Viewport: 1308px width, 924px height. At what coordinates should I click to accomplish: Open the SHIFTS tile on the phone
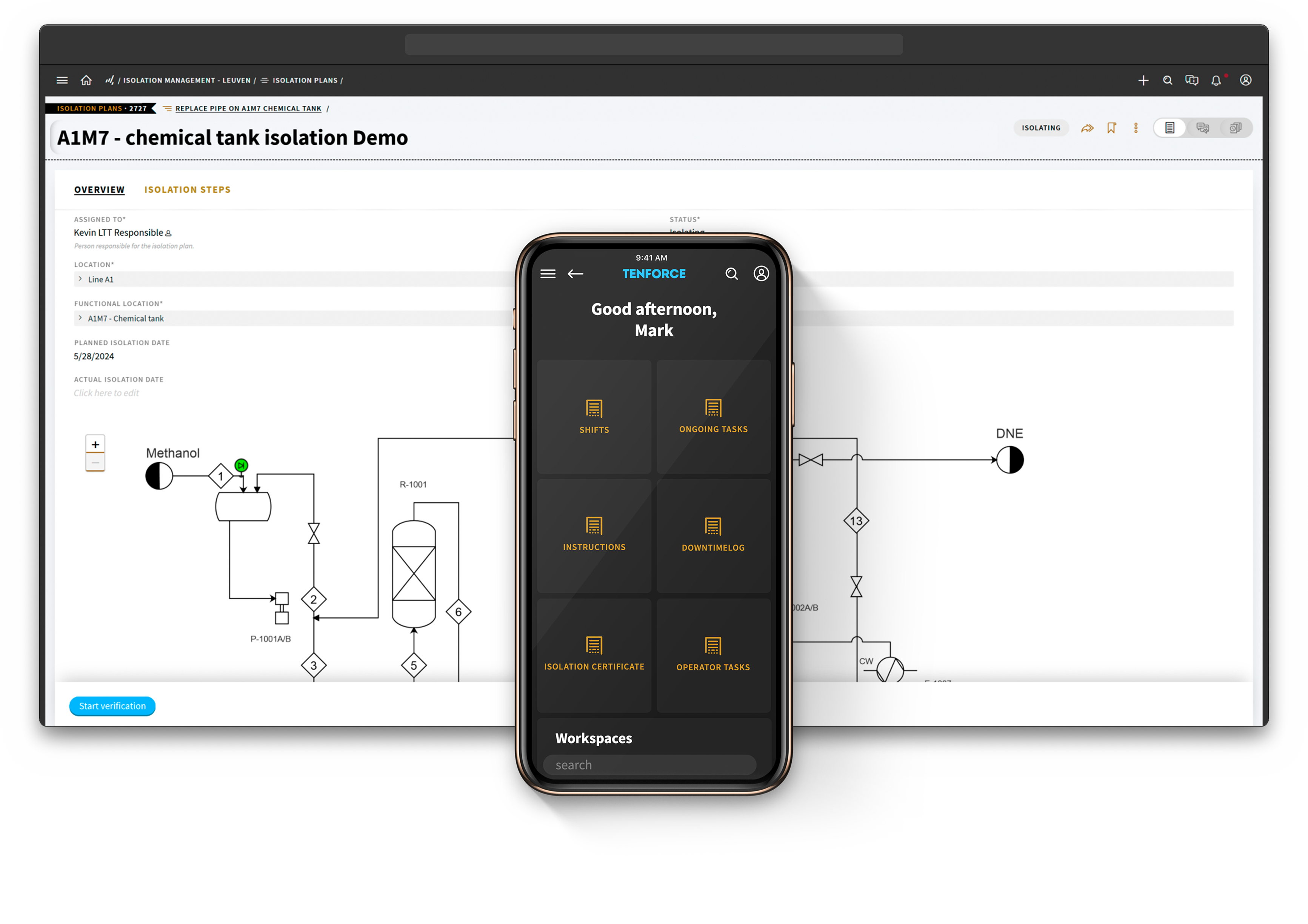tap(594, 416)
